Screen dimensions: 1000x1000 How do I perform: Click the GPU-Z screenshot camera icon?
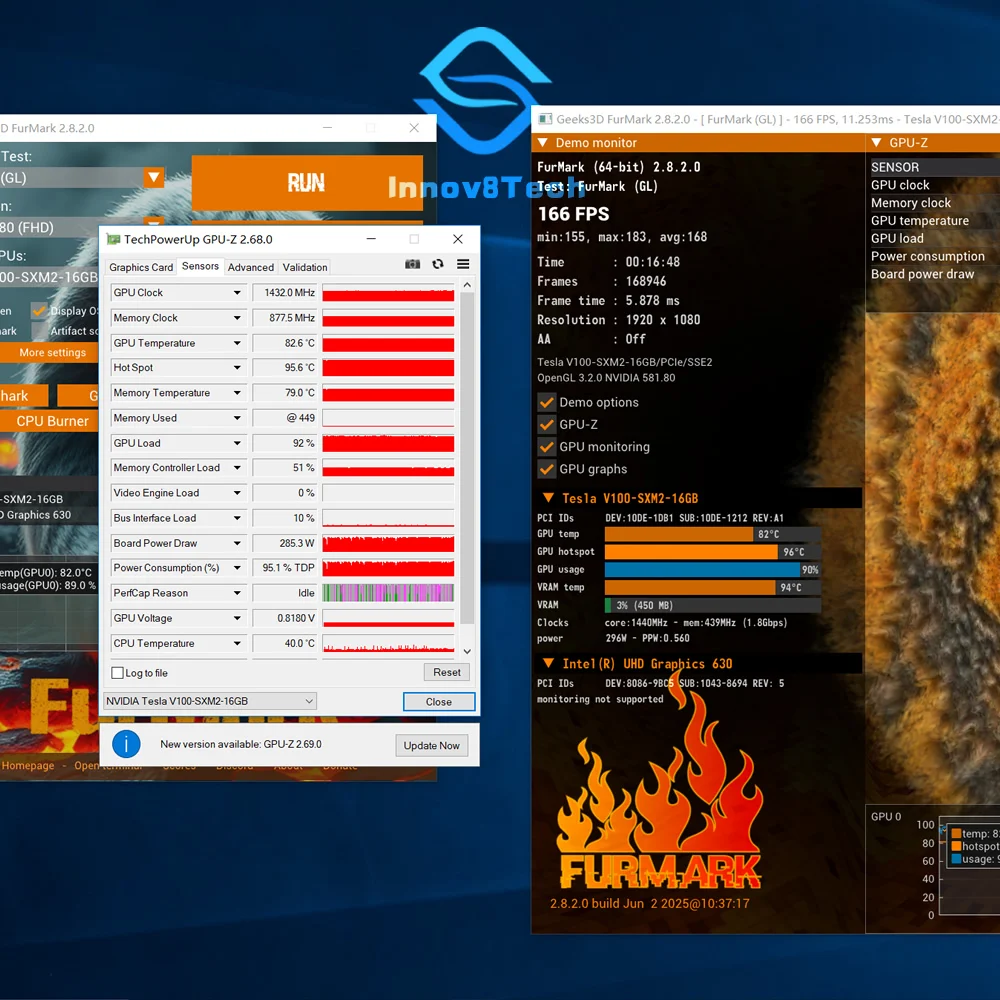(413, 264)
